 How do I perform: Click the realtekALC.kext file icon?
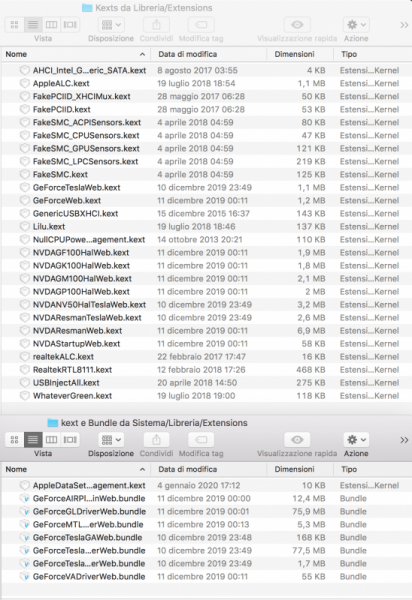25,357
